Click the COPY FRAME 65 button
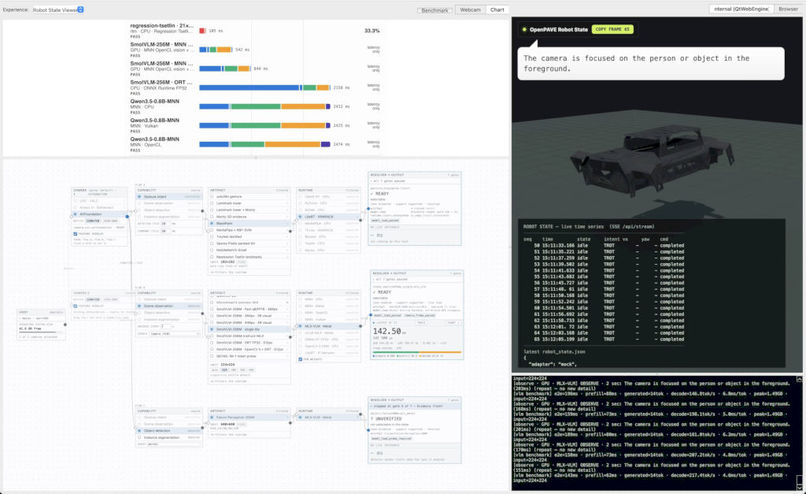 (x=612, y=29)
